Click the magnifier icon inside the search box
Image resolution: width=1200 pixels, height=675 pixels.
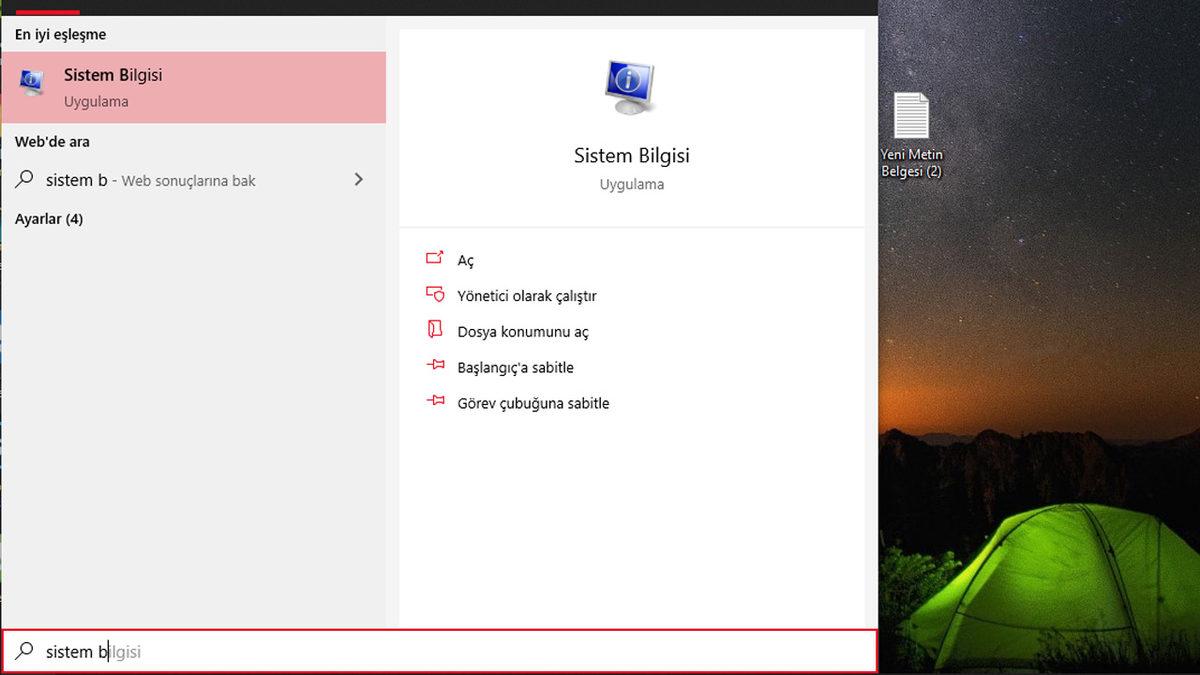coord(25,652)
